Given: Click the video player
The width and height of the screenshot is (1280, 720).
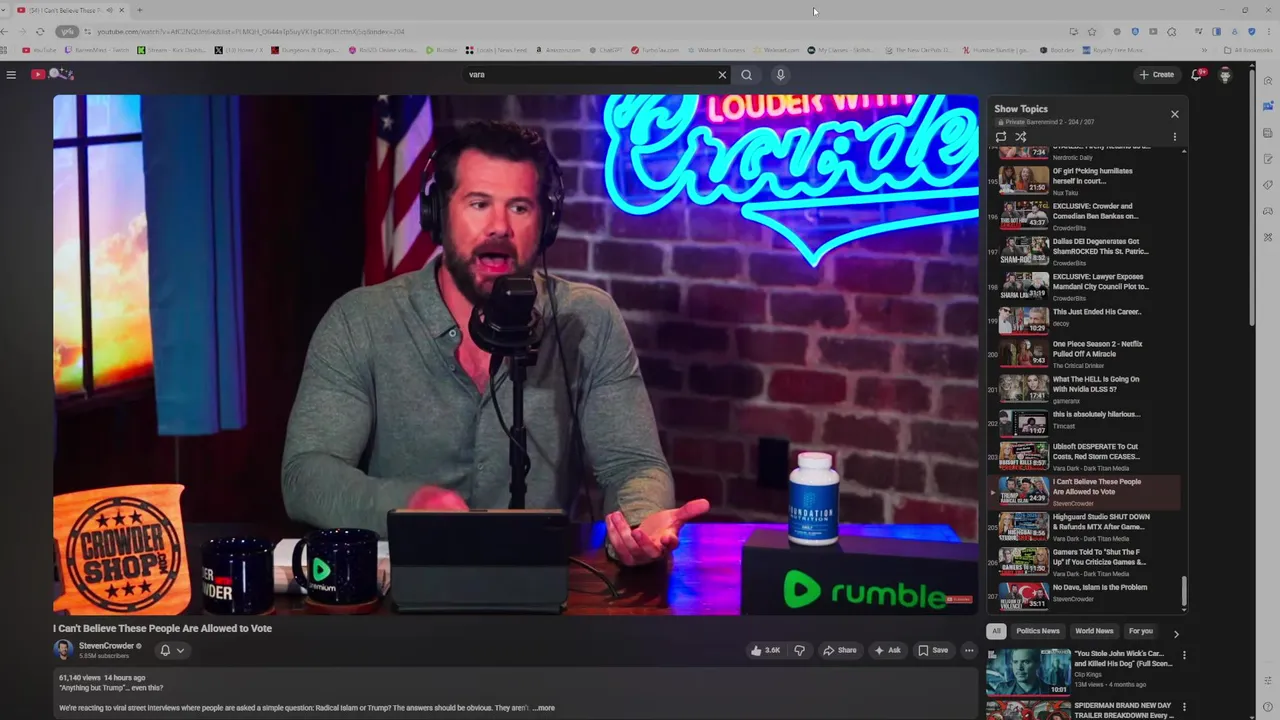Looking at the screenshot, I should pyautogui.click(x=516, y=355).
